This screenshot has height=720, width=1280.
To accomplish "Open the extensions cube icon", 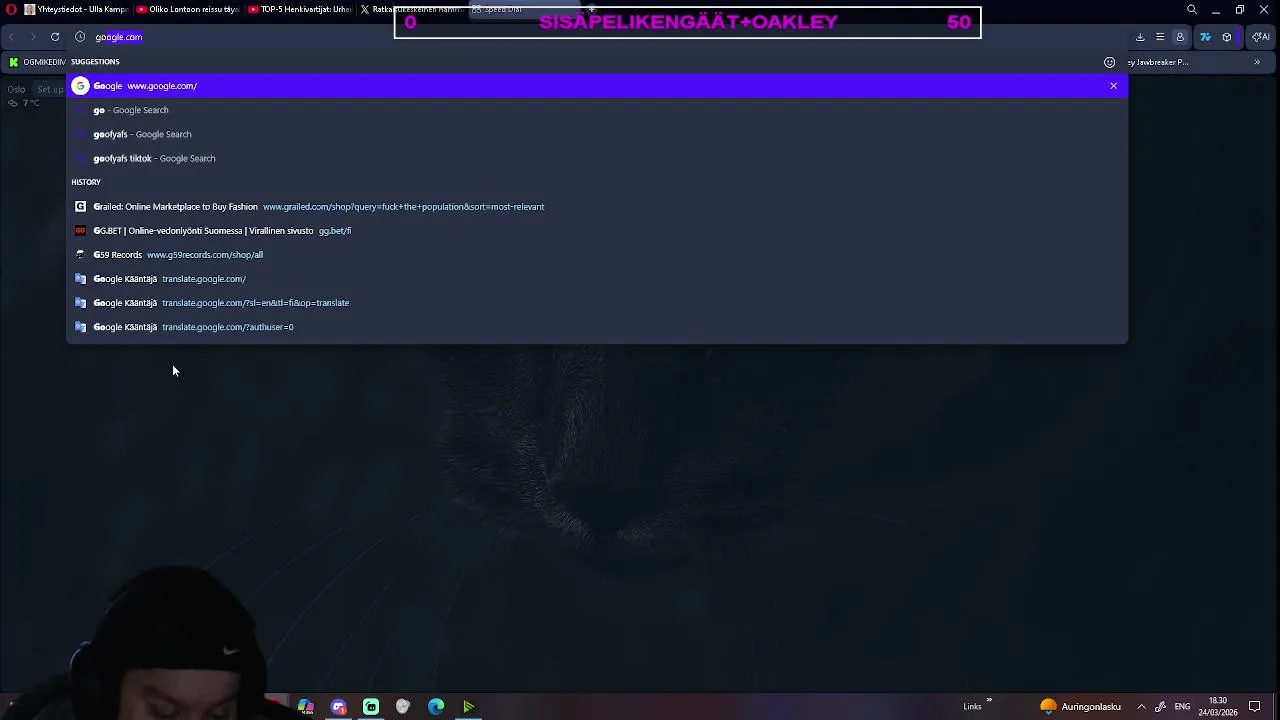I will 1227,37.
